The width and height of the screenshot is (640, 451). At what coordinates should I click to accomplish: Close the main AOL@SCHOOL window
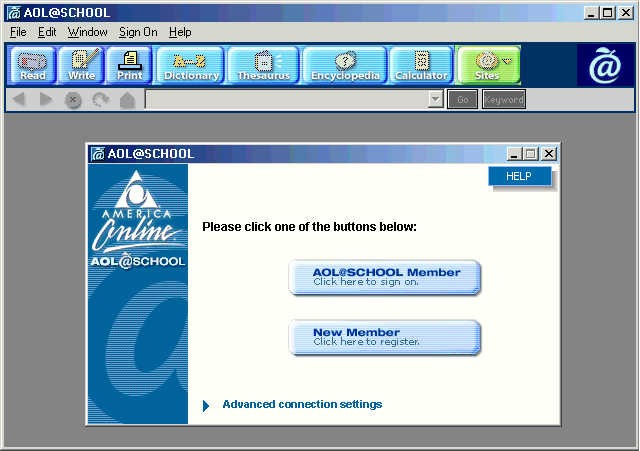pyautogui.click(x=625, y=13)
